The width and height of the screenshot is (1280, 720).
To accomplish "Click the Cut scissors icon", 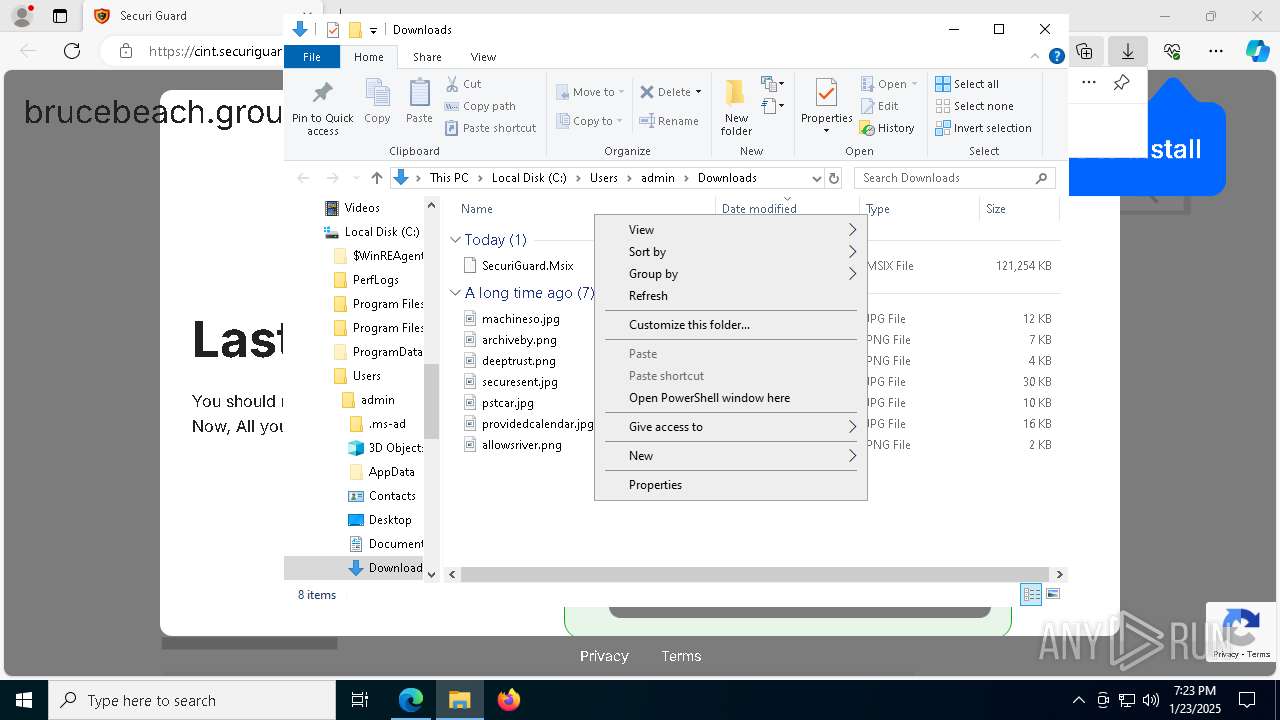I will click(452, 84).
